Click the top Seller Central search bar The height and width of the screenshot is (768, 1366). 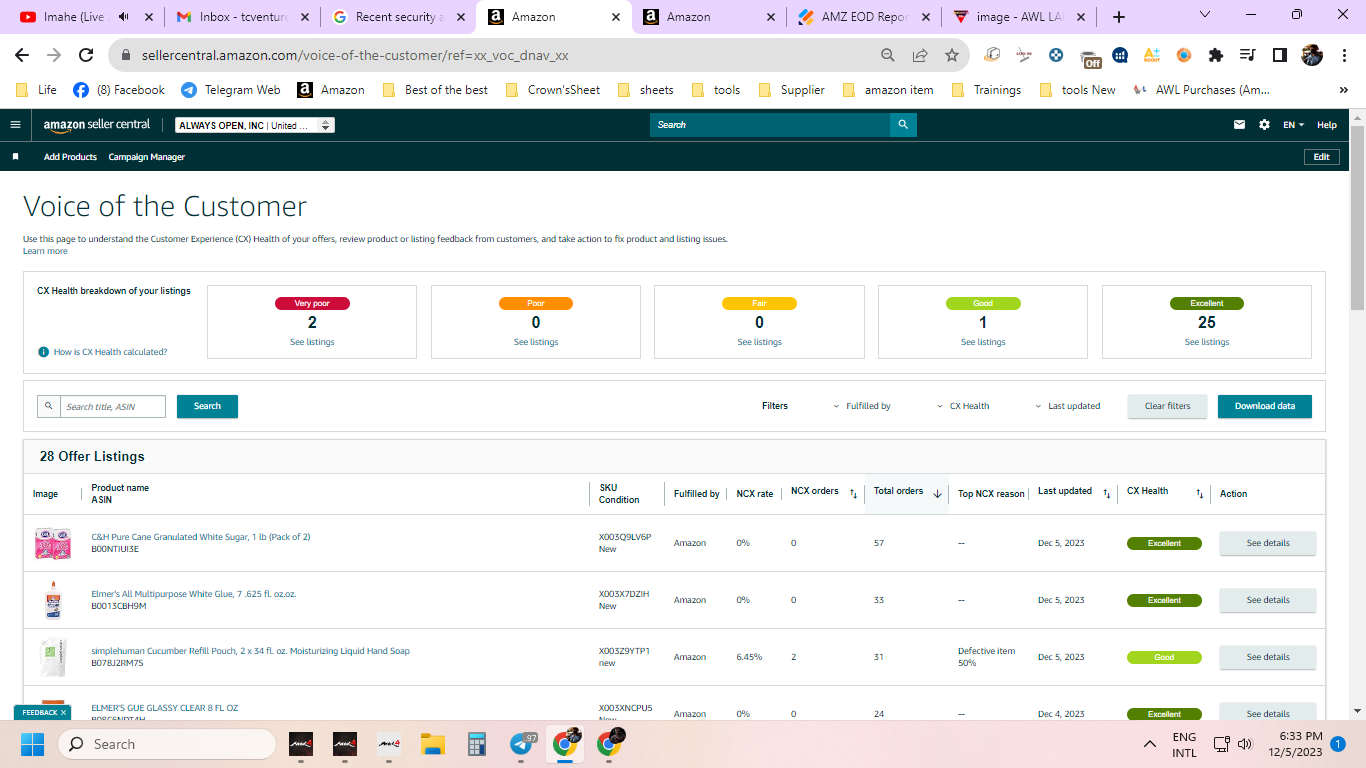(x=770, y=125)
